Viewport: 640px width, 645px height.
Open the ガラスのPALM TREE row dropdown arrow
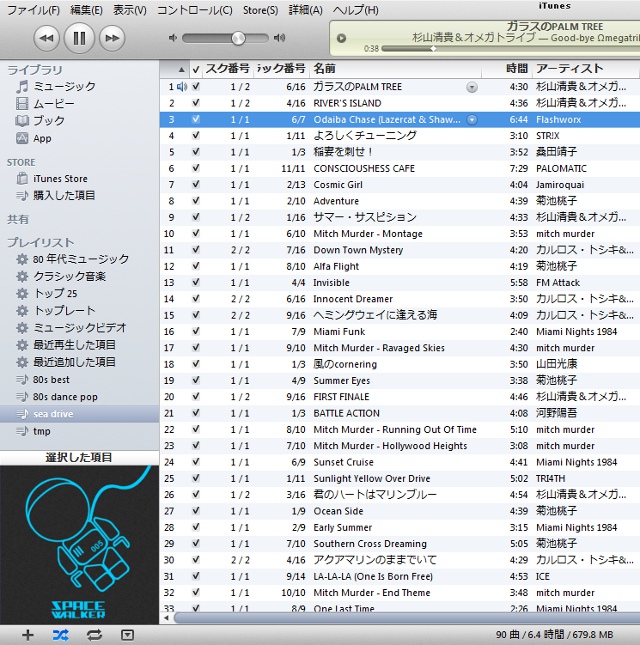[x=472, y=87]
